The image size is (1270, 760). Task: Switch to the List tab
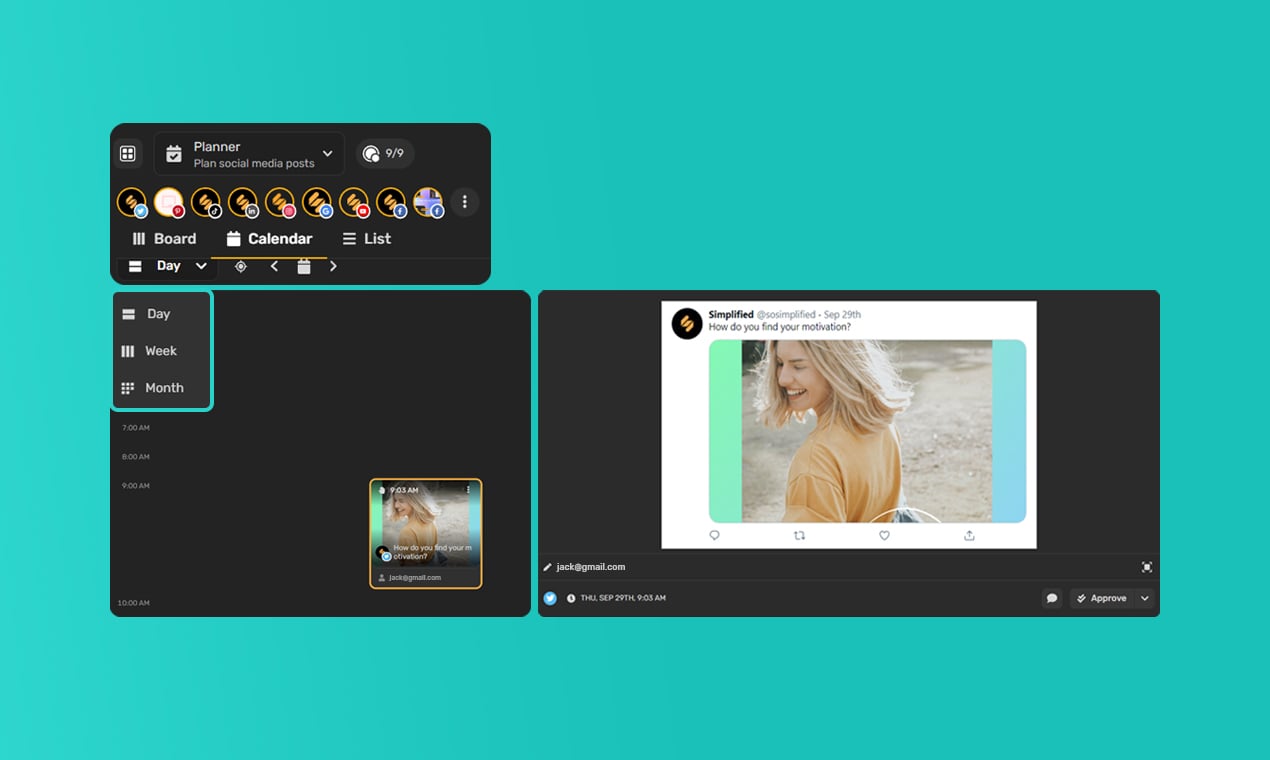366,239
